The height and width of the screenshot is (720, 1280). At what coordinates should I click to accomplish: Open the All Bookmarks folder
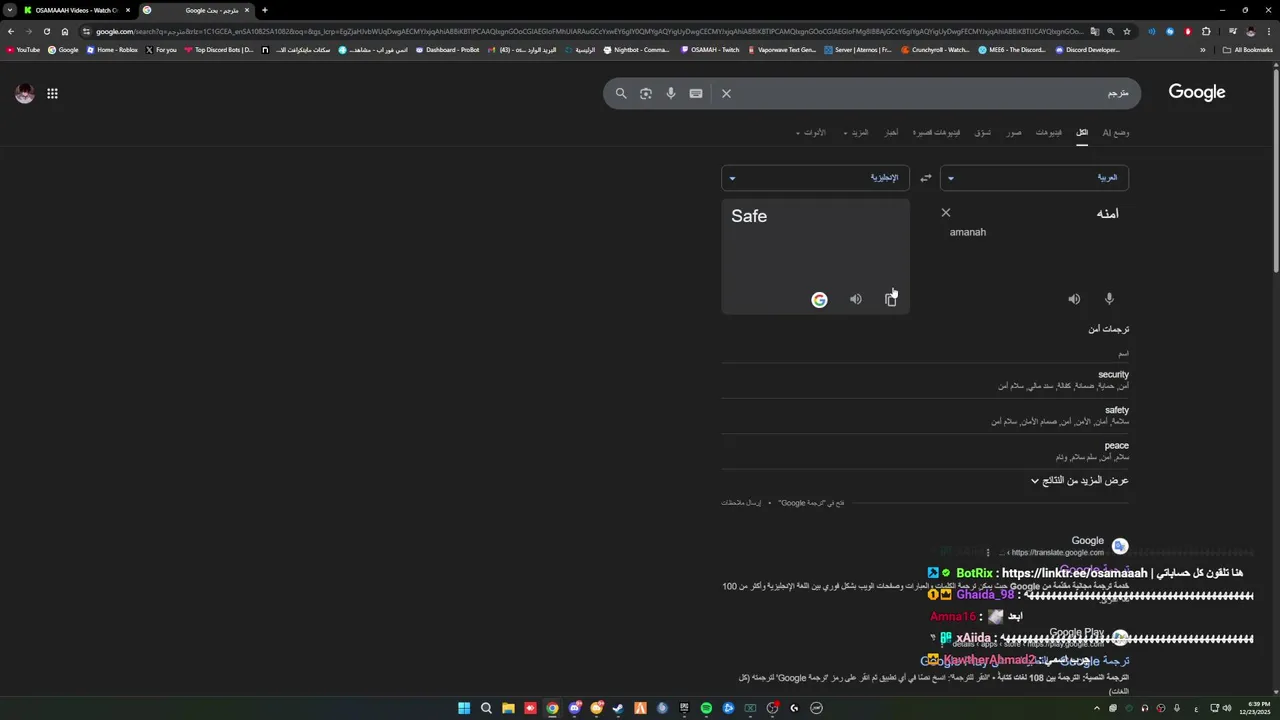click(x=1248, y=49)
